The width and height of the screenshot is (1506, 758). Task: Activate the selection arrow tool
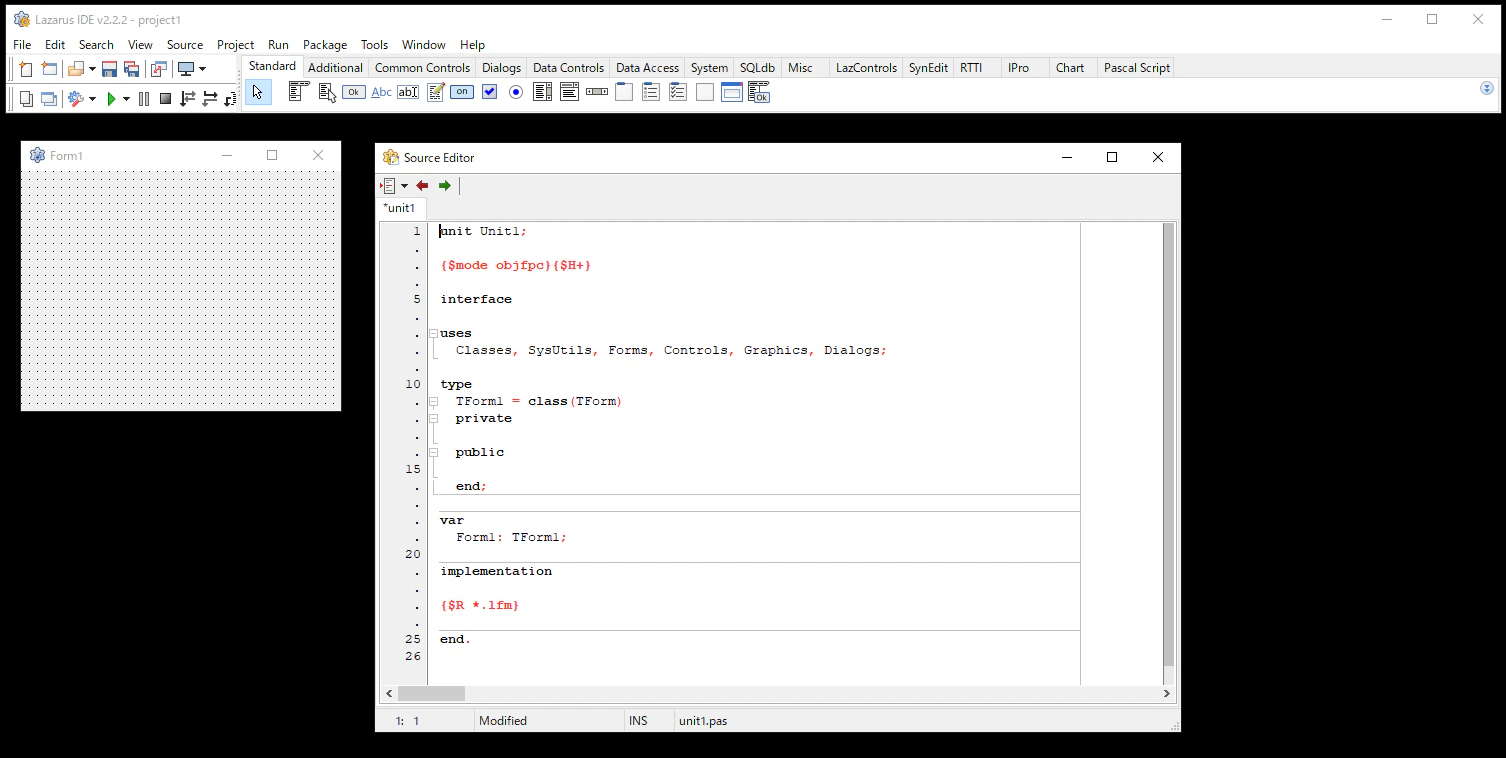coord(258,92)
